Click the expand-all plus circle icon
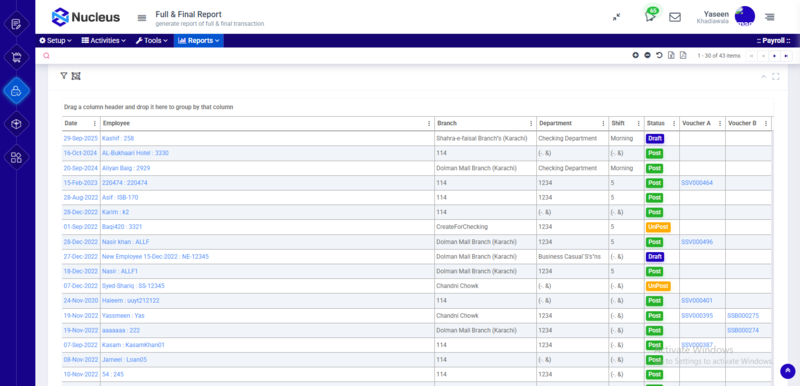Viewport: 800px width, 386px height. (635, 56)
